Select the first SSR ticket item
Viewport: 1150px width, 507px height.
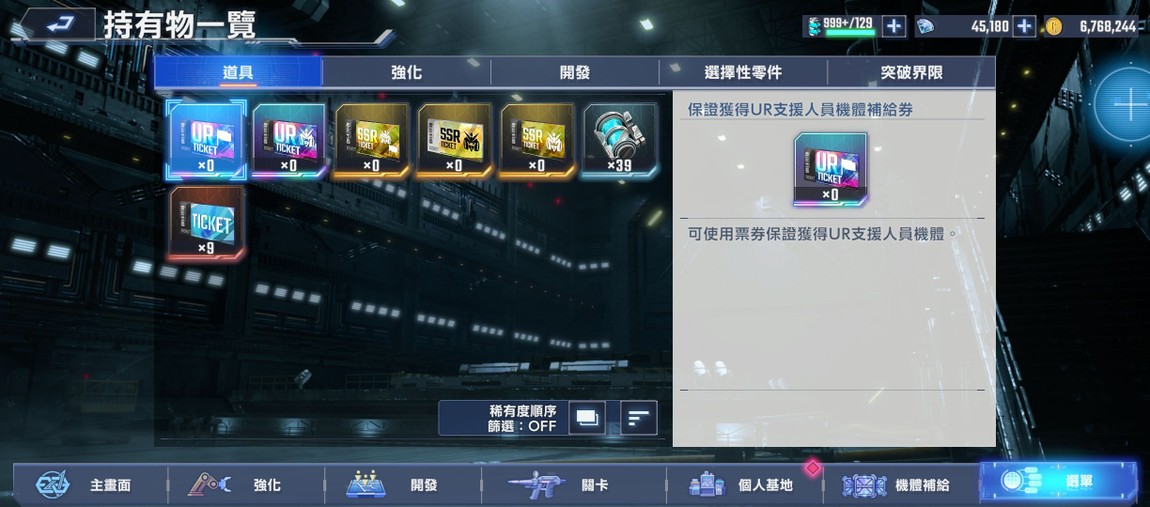tap(371, 141)
